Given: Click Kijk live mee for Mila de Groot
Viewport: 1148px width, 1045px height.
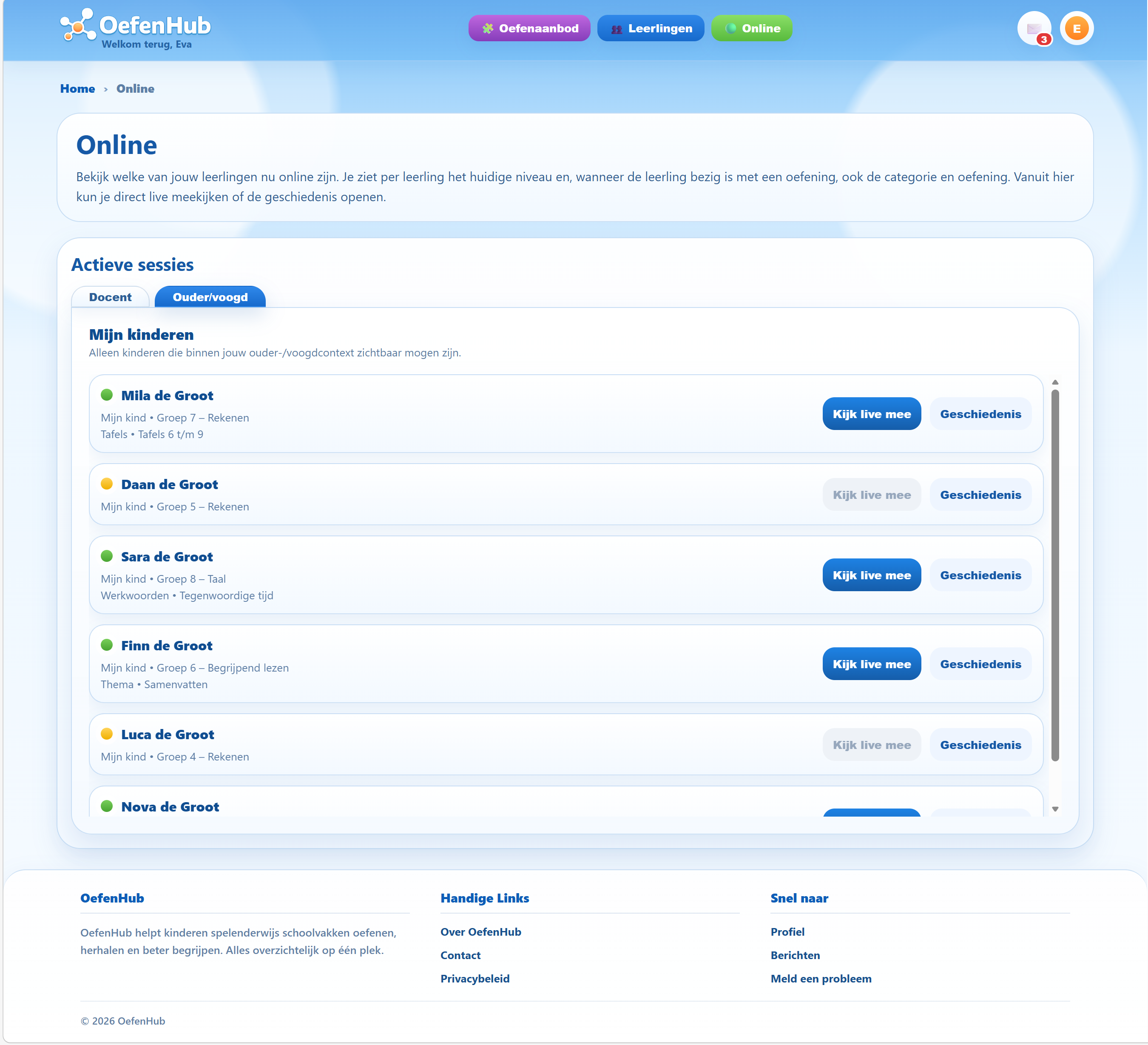Looking at the screenshot, I should pos(871,414).
